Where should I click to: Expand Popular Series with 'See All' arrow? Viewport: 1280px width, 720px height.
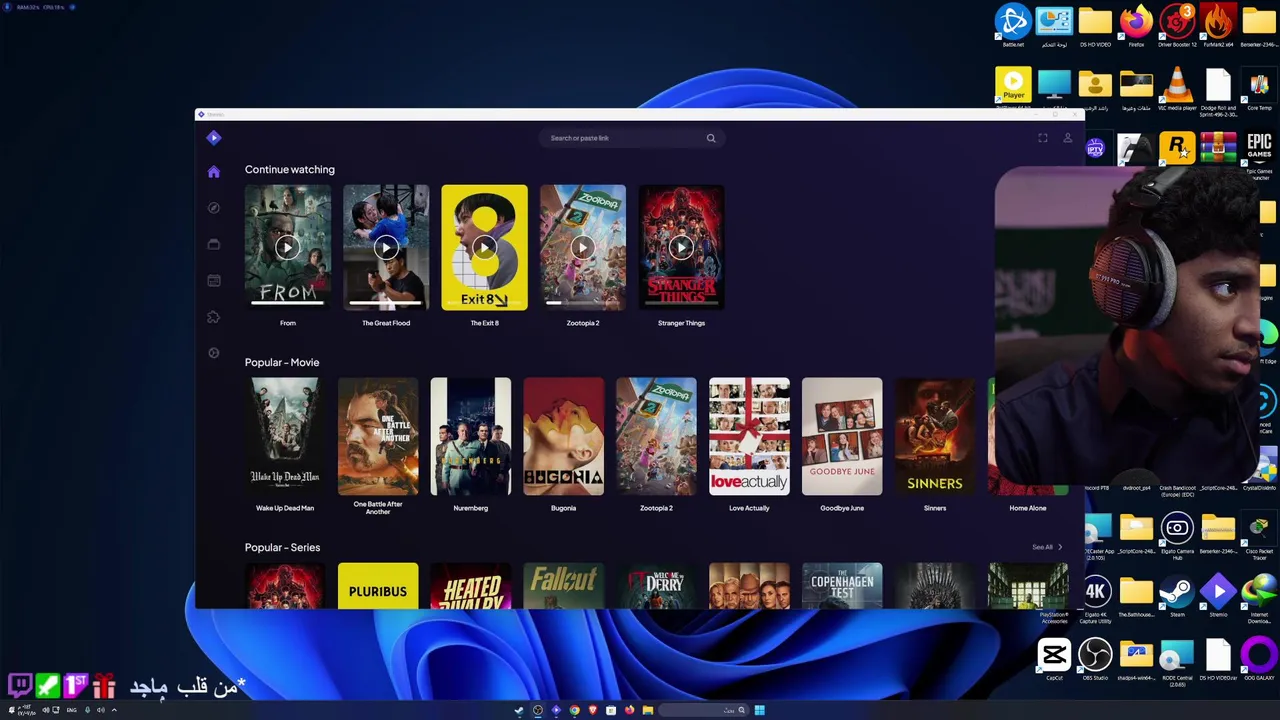[1048, 547]
